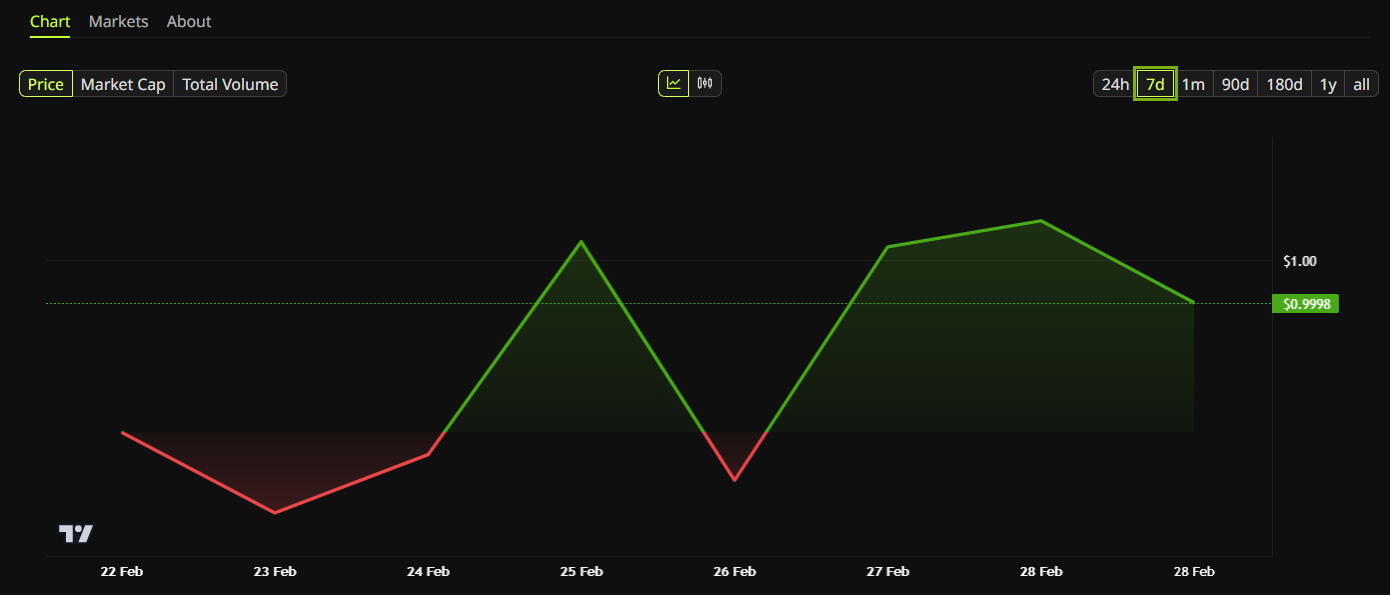The width and height of the screenshot is (1390, 595).
Task: Switch to Market Cap view
Action: 123,84
